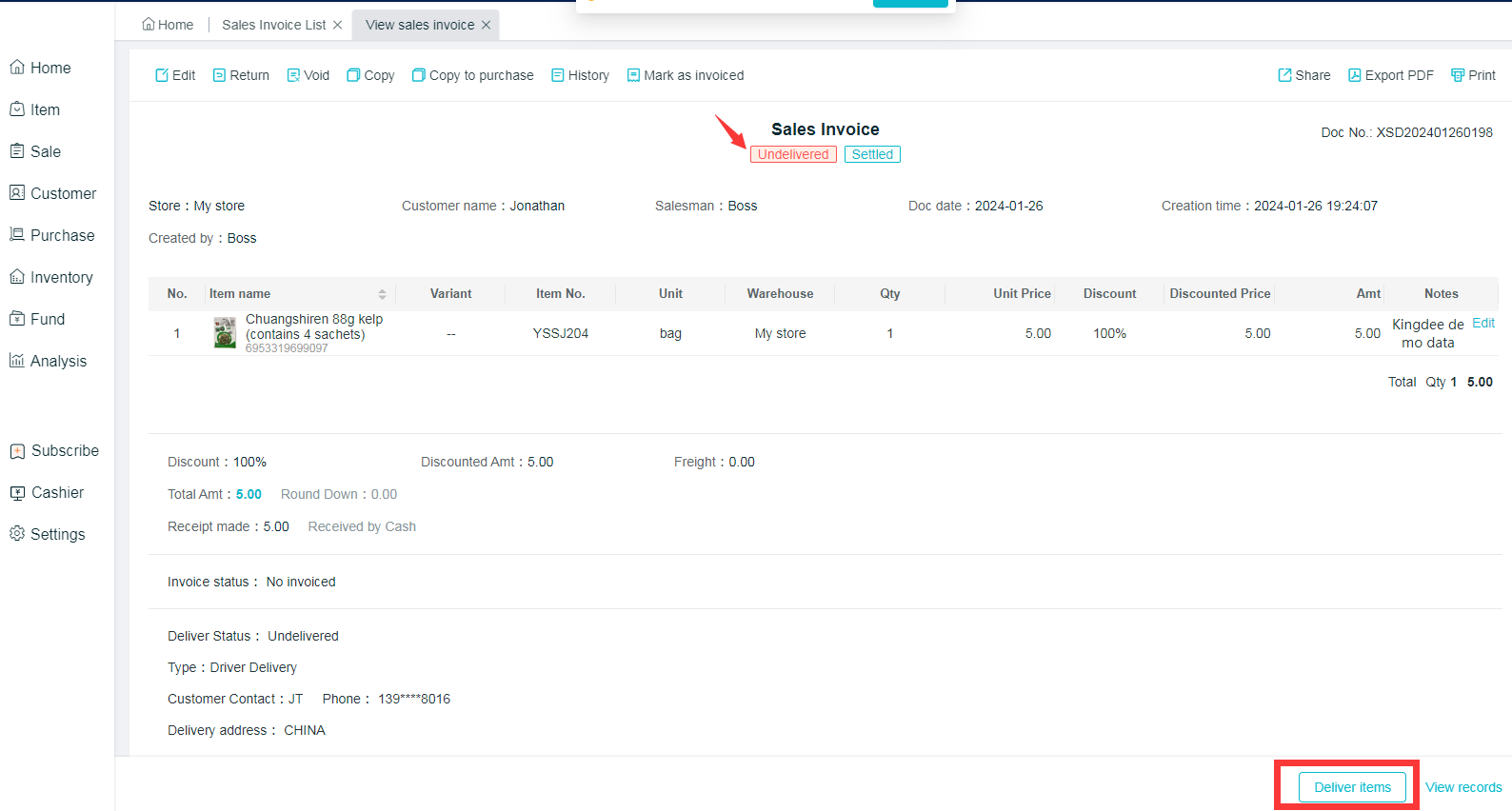1512x811 pixels.
Task: Go to the Home tab
Action: (x=168, y=25)
